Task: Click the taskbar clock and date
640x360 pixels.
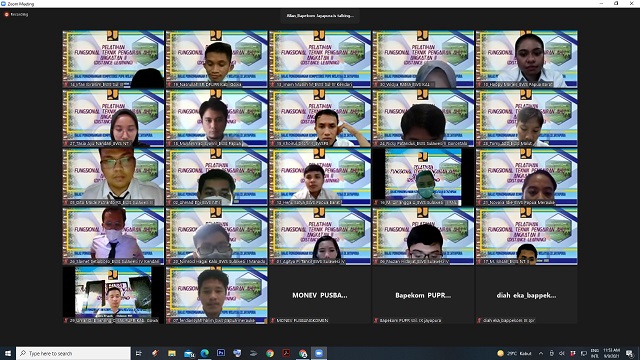Action: [611, 353]
